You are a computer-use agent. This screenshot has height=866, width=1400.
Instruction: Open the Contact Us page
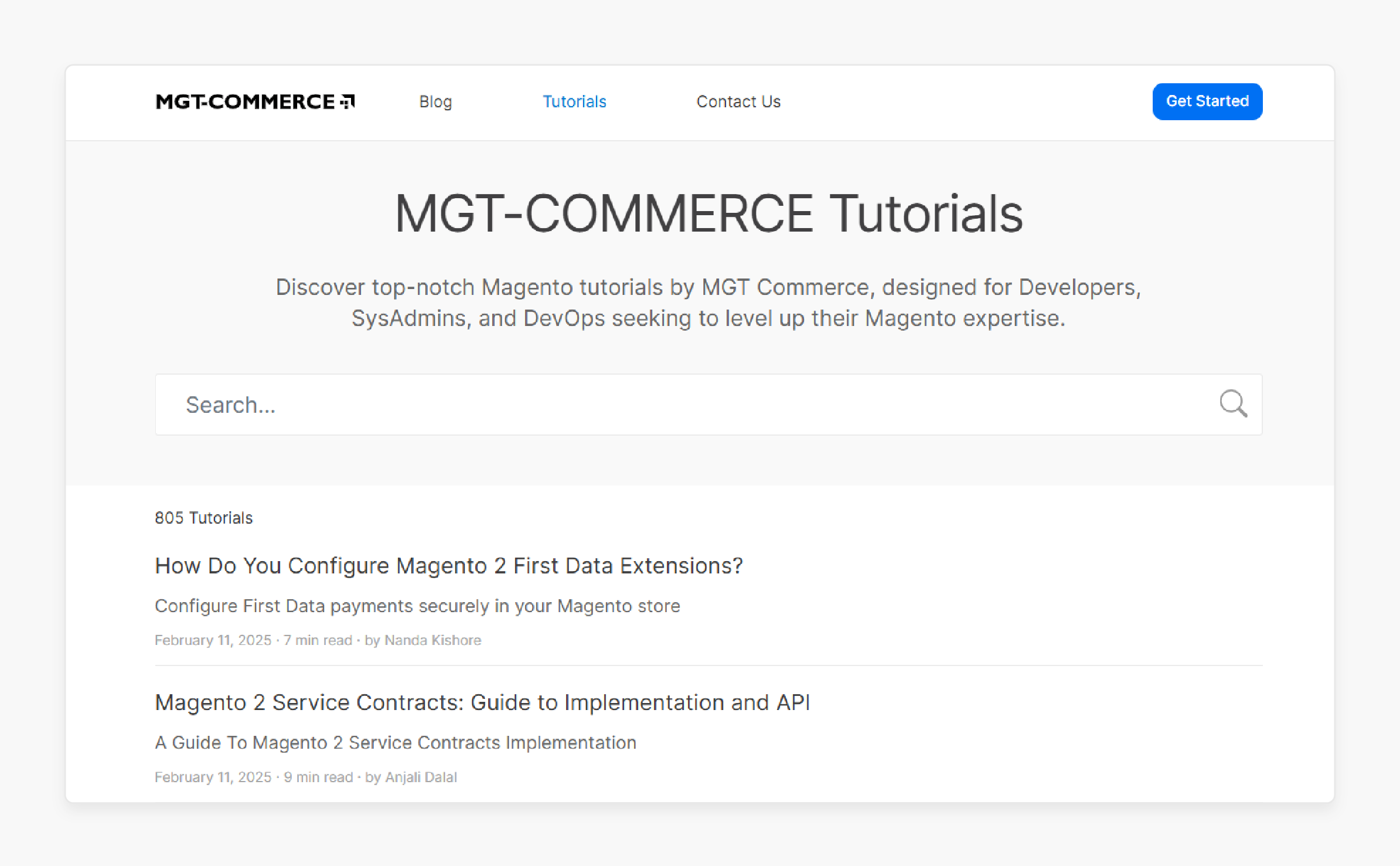(x=738, y=101)
